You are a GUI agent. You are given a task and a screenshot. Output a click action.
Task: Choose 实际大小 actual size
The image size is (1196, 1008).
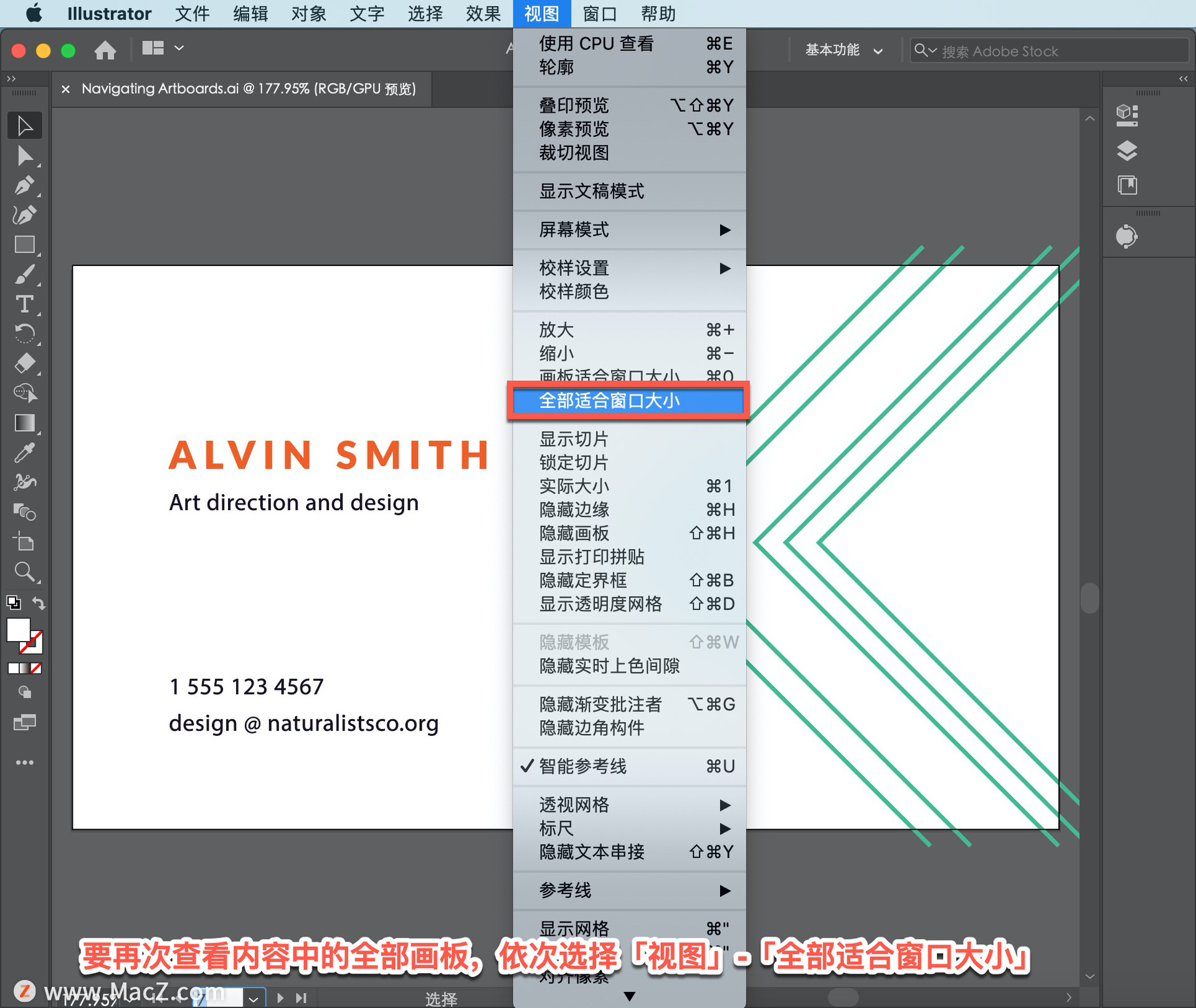pyautogui.click(x=629, y=486)
